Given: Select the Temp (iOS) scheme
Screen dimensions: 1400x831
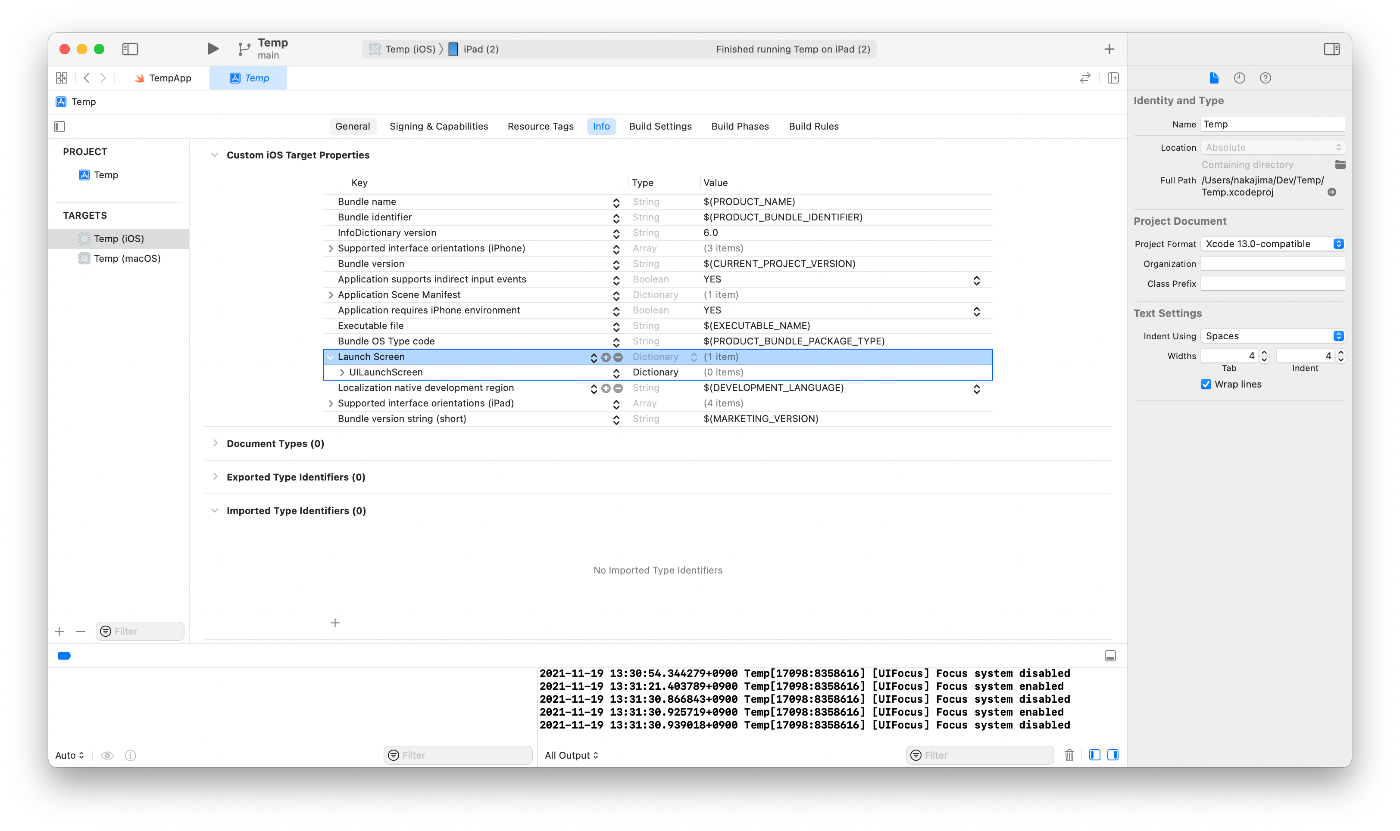Looking at the screenshot, I should (x=402, y=49).
